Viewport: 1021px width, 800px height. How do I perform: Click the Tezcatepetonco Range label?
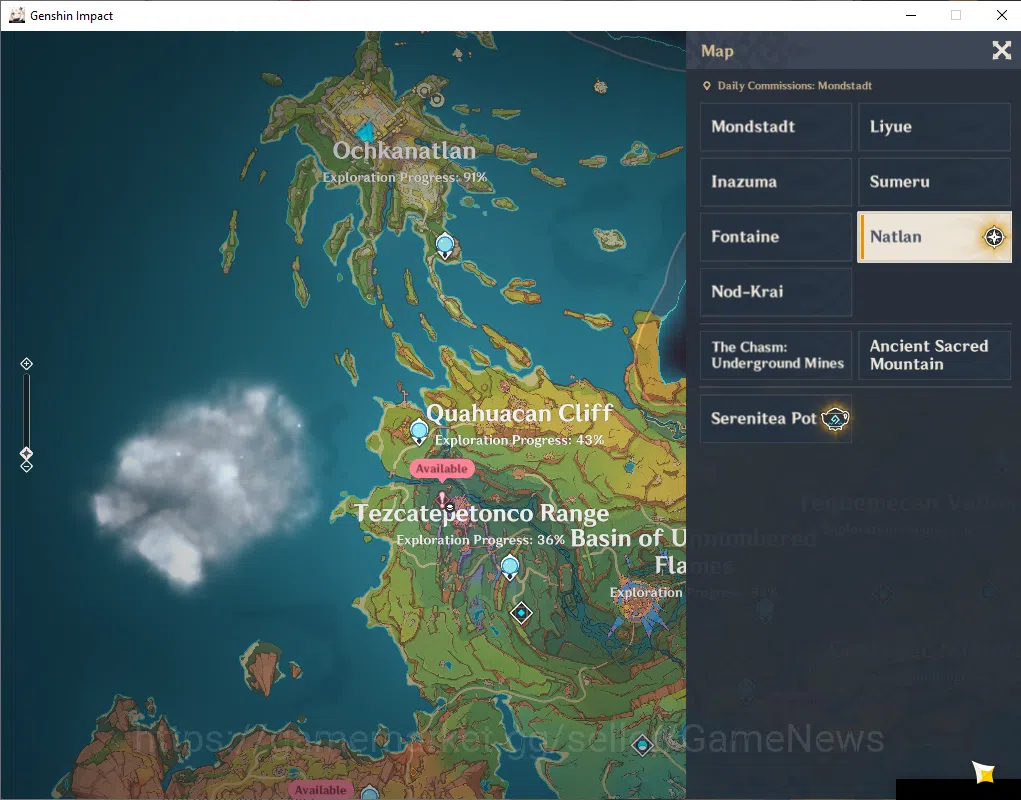coord(482,513)
